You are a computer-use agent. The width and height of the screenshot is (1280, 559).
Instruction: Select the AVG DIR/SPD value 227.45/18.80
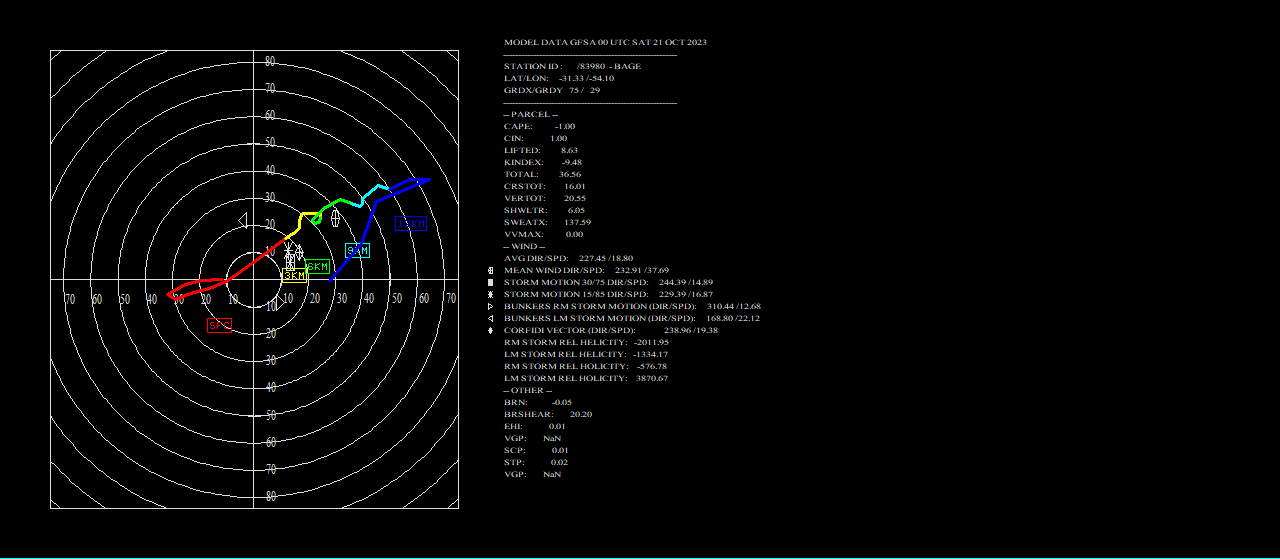point(606,258)
